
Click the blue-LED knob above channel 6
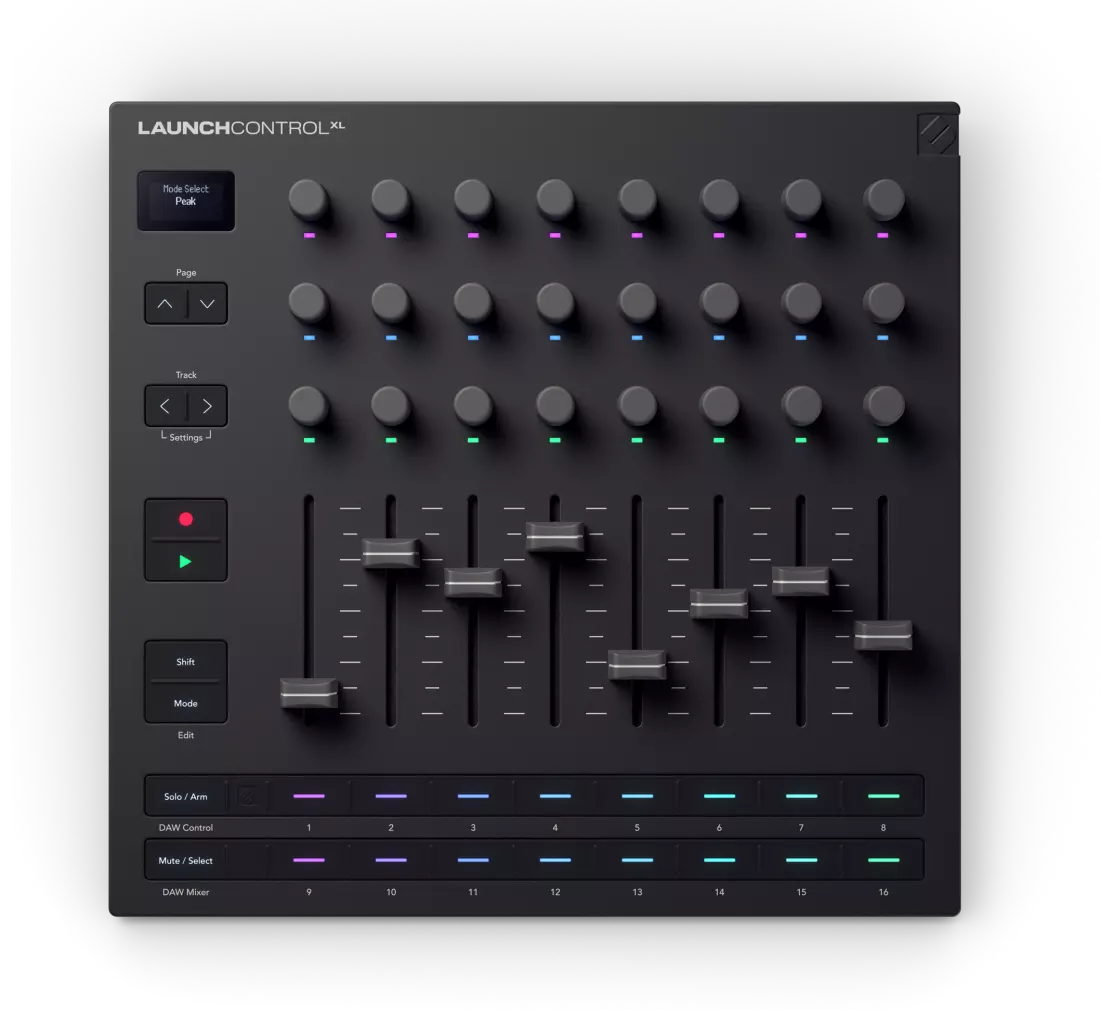pos(719,302)
